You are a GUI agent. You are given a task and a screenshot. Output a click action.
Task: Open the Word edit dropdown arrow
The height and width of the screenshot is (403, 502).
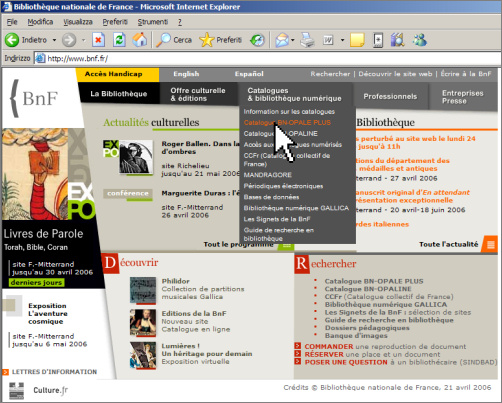(342, 40)
